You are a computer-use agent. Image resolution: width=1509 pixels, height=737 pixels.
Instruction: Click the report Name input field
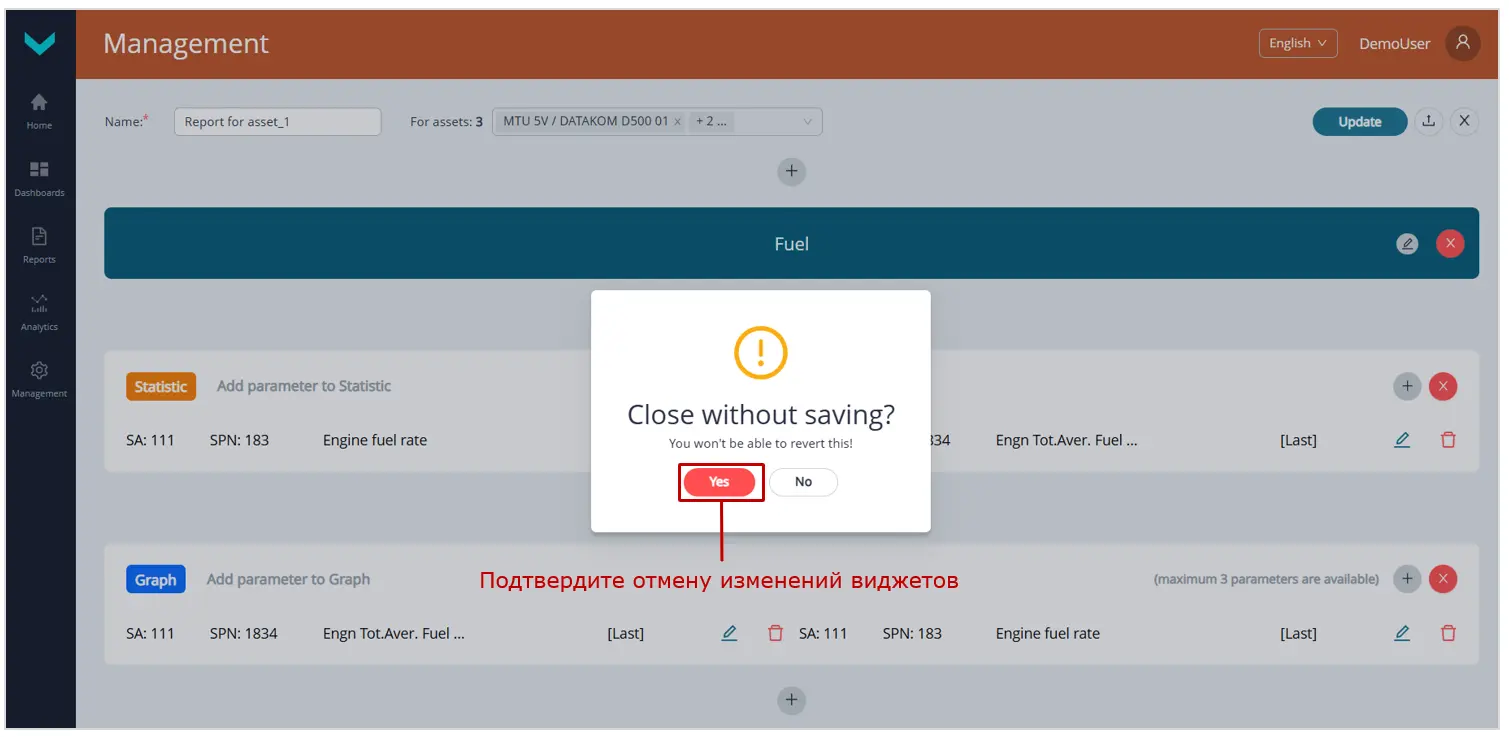coord(277,121)
